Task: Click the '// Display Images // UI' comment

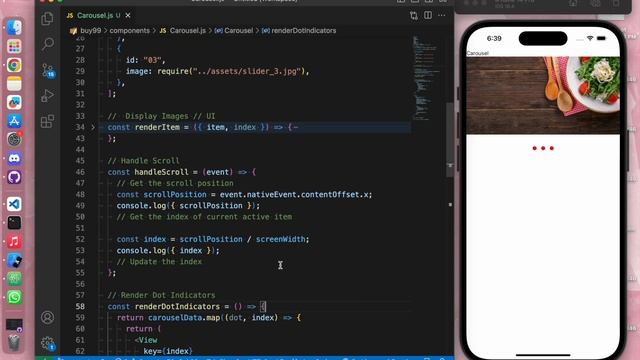Action: [x=162, y=116]
